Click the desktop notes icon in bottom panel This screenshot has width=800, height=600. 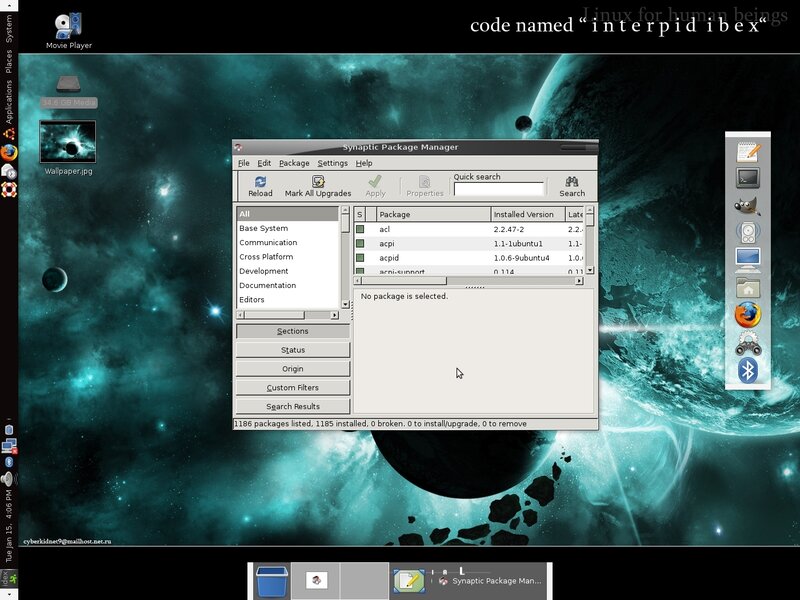tap(409, 581)
